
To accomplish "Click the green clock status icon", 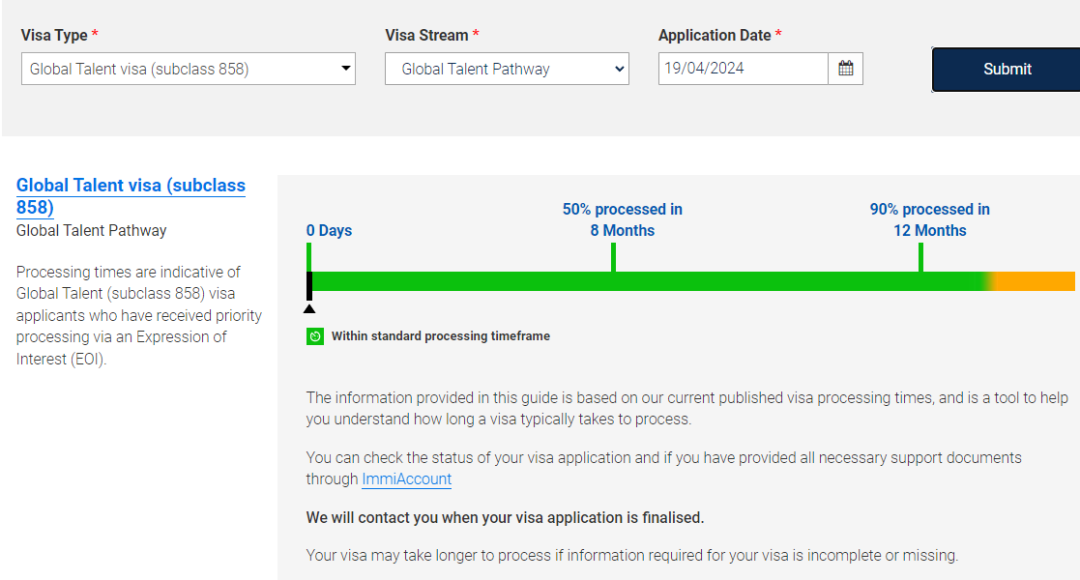I will (x=314, y=336).
